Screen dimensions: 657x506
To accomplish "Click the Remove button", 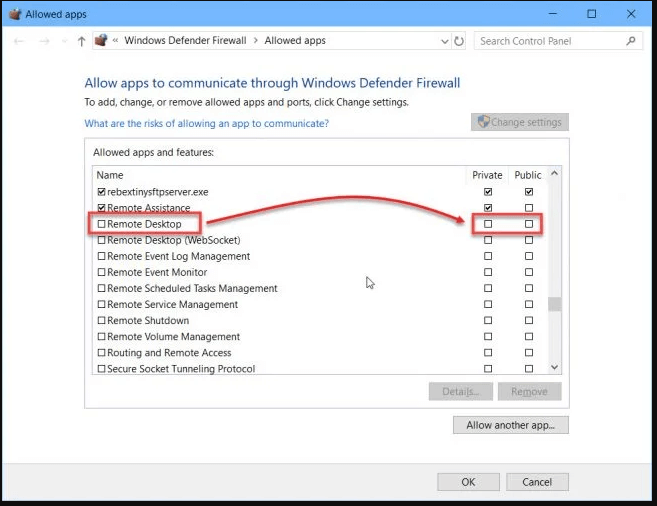I will point(529,392).
